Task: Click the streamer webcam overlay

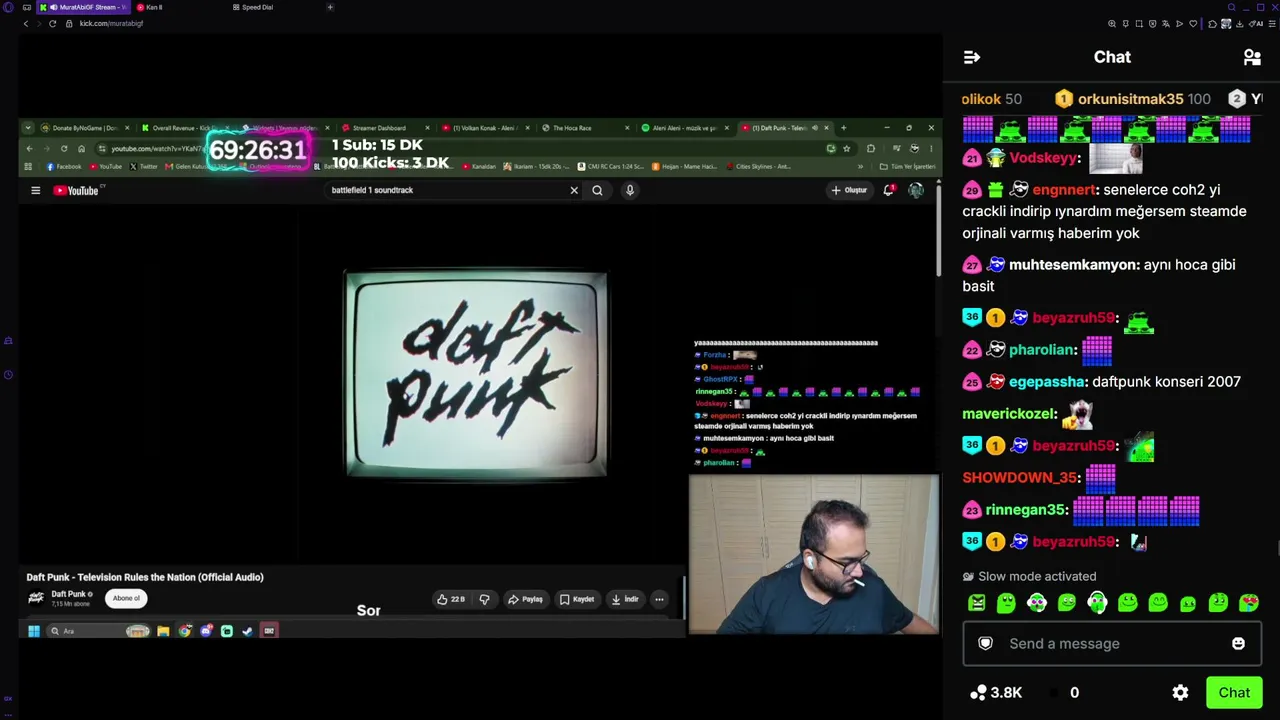Action: coord(814,554)
